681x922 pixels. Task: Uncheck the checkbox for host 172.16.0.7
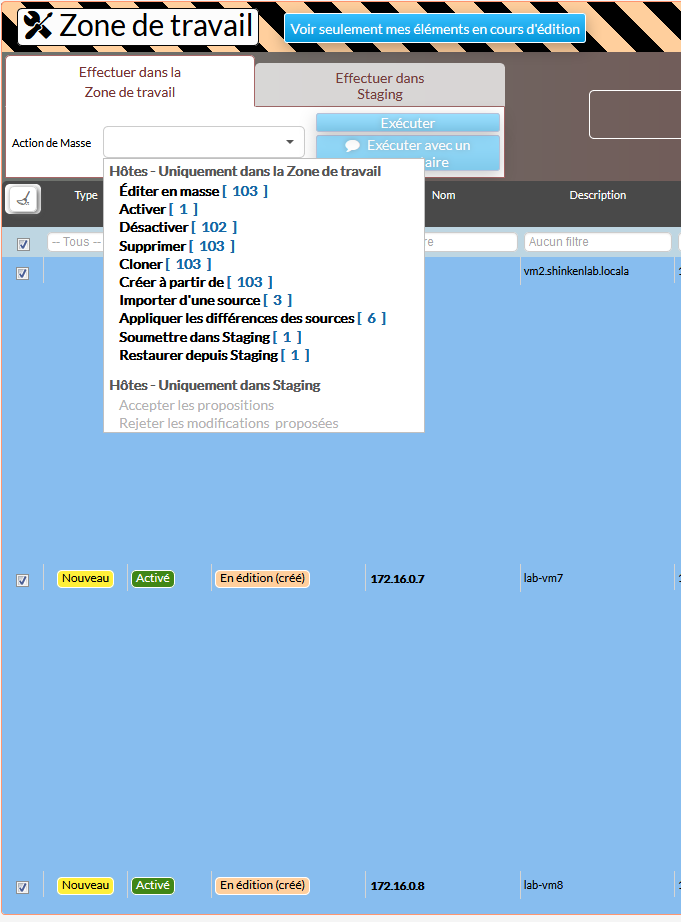[x=23, y=580]
